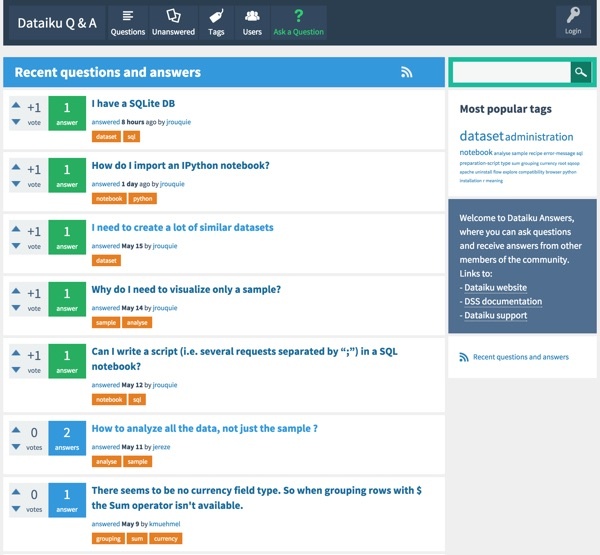The height and width of the screenshot is (555, 600).
Task: Downvote 'I have a SQLite DB'
Action: pyautogui.click(x=16, y=122)
